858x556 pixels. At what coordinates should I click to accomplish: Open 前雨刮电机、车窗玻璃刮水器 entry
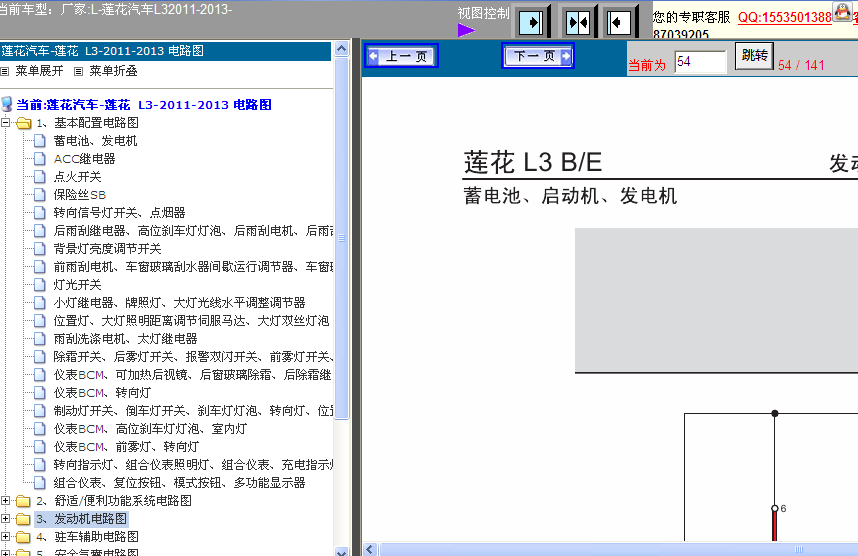coord(193,267)
